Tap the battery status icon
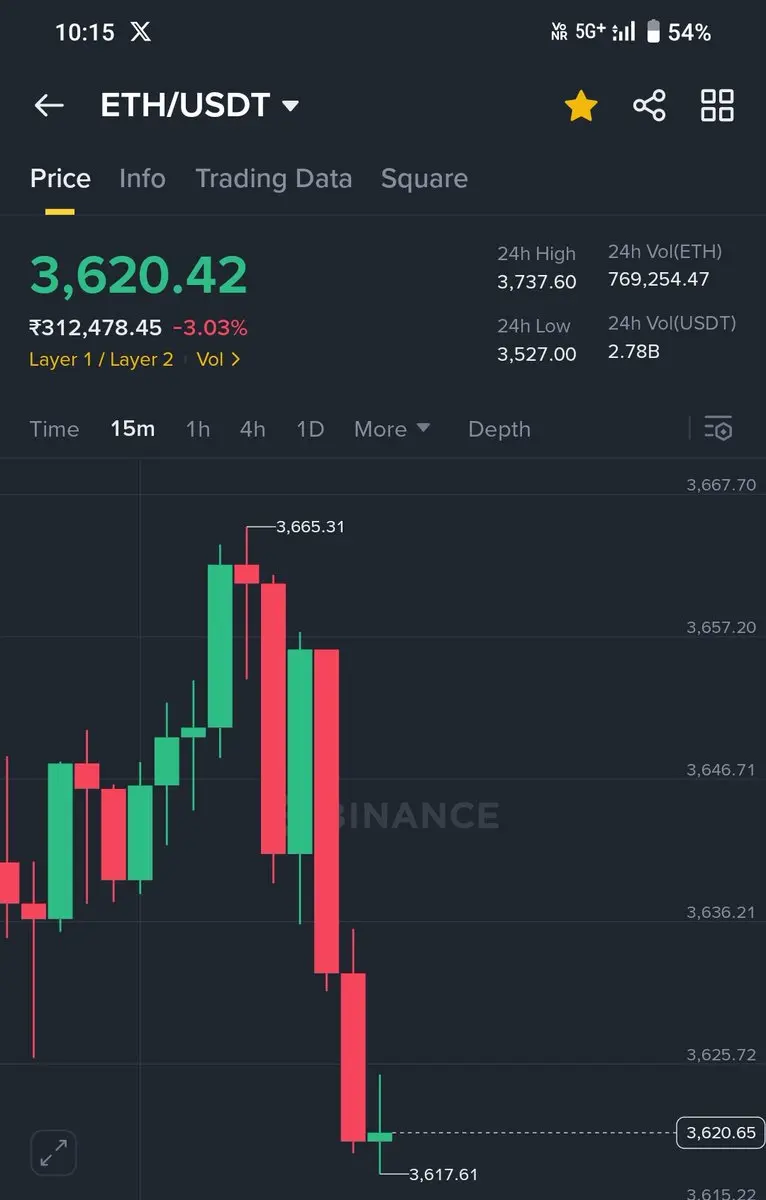 [653, 32]
